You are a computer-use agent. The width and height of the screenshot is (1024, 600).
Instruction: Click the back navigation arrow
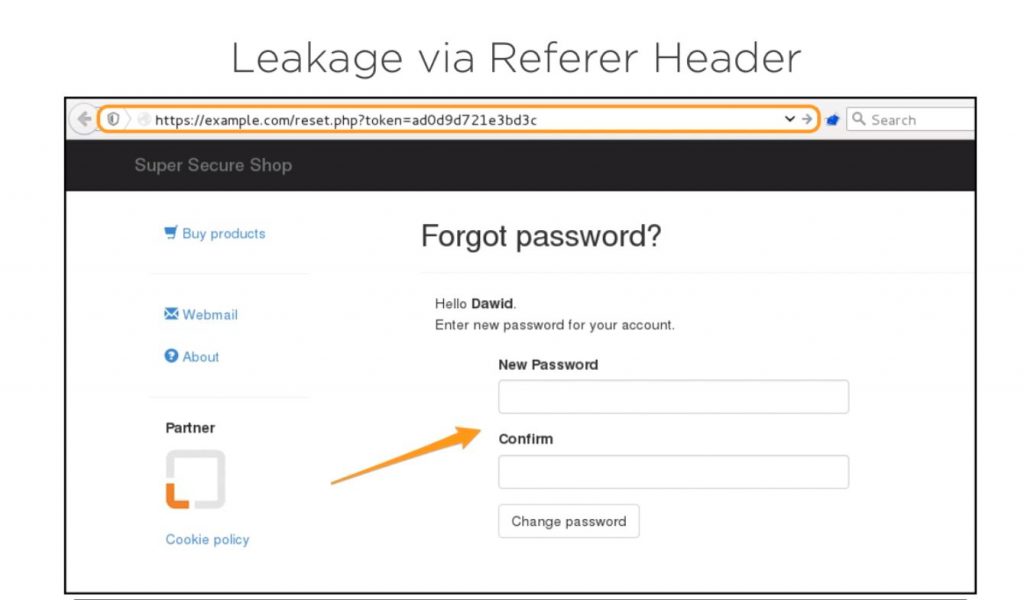pyautogui.click(x=84, y=118)
